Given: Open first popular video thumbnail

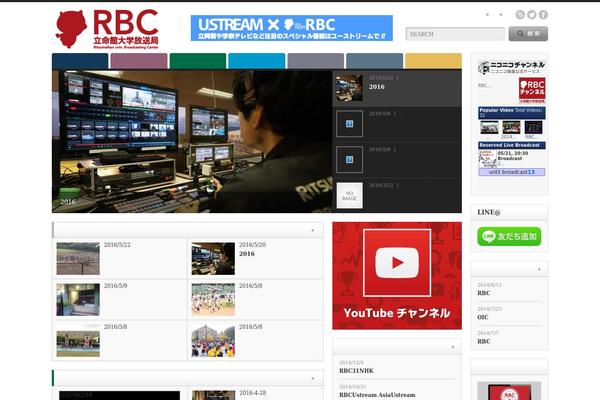Looking at the screenshot, I should coord(489,127).
